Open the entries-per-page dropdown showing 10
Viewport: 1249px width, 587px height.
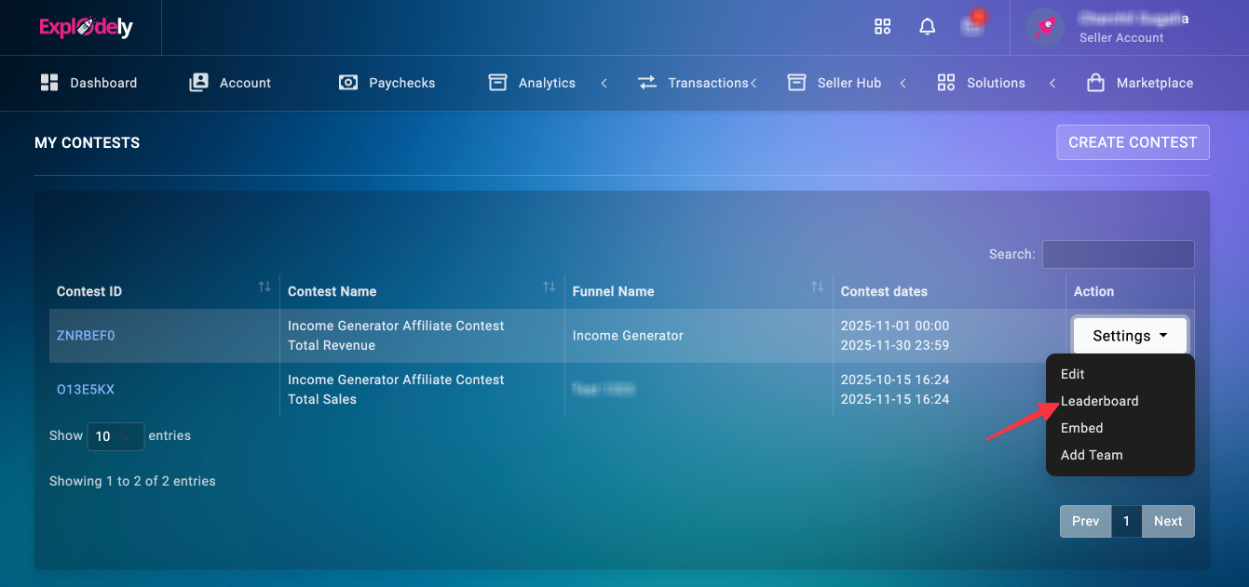click(x=115, y=436)
